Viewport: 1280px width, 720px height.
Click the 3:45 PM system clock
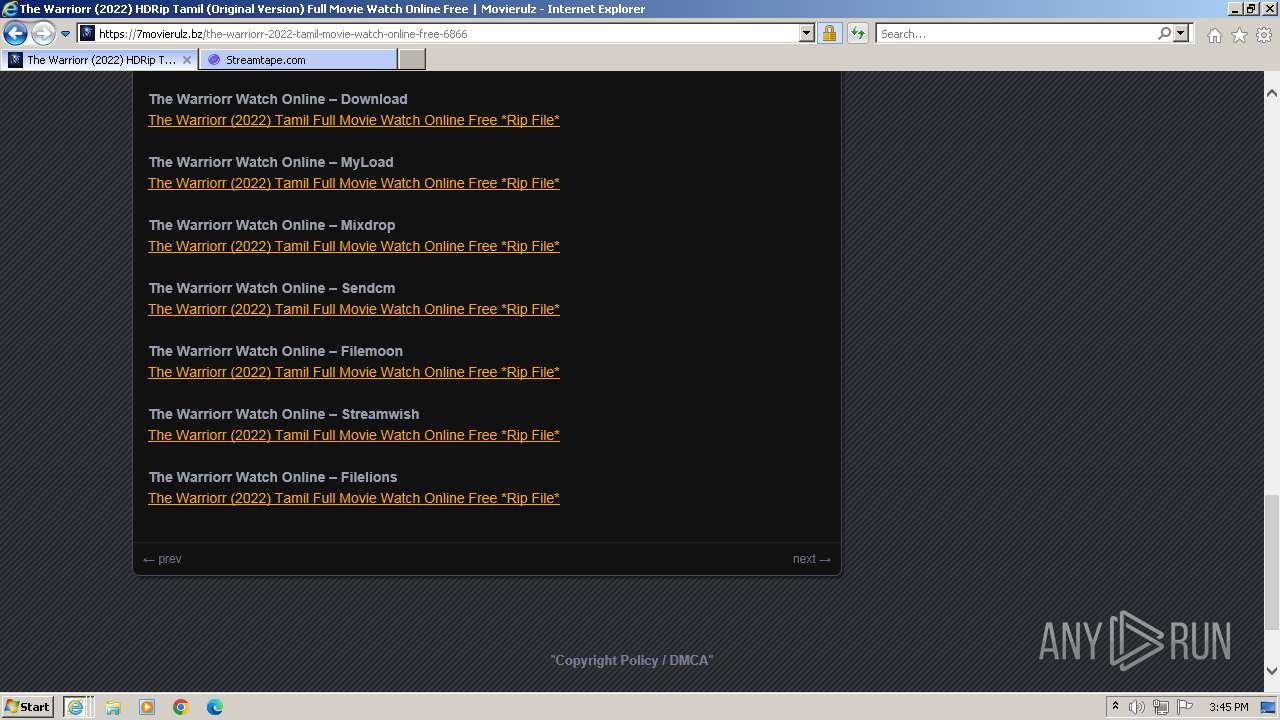click(x=1228, y=707)
